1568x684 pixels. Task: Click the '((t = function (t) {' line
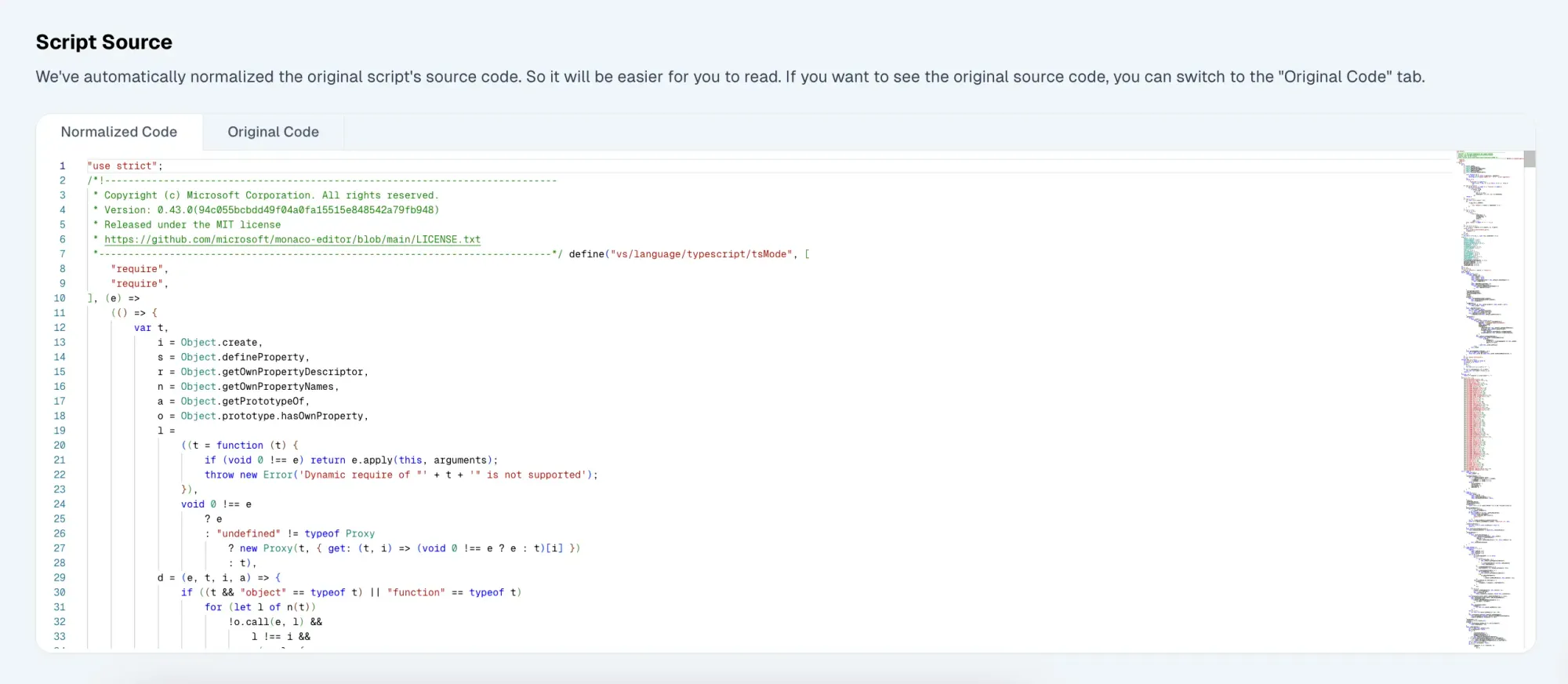pyautogui.click(x=240, y=446)
